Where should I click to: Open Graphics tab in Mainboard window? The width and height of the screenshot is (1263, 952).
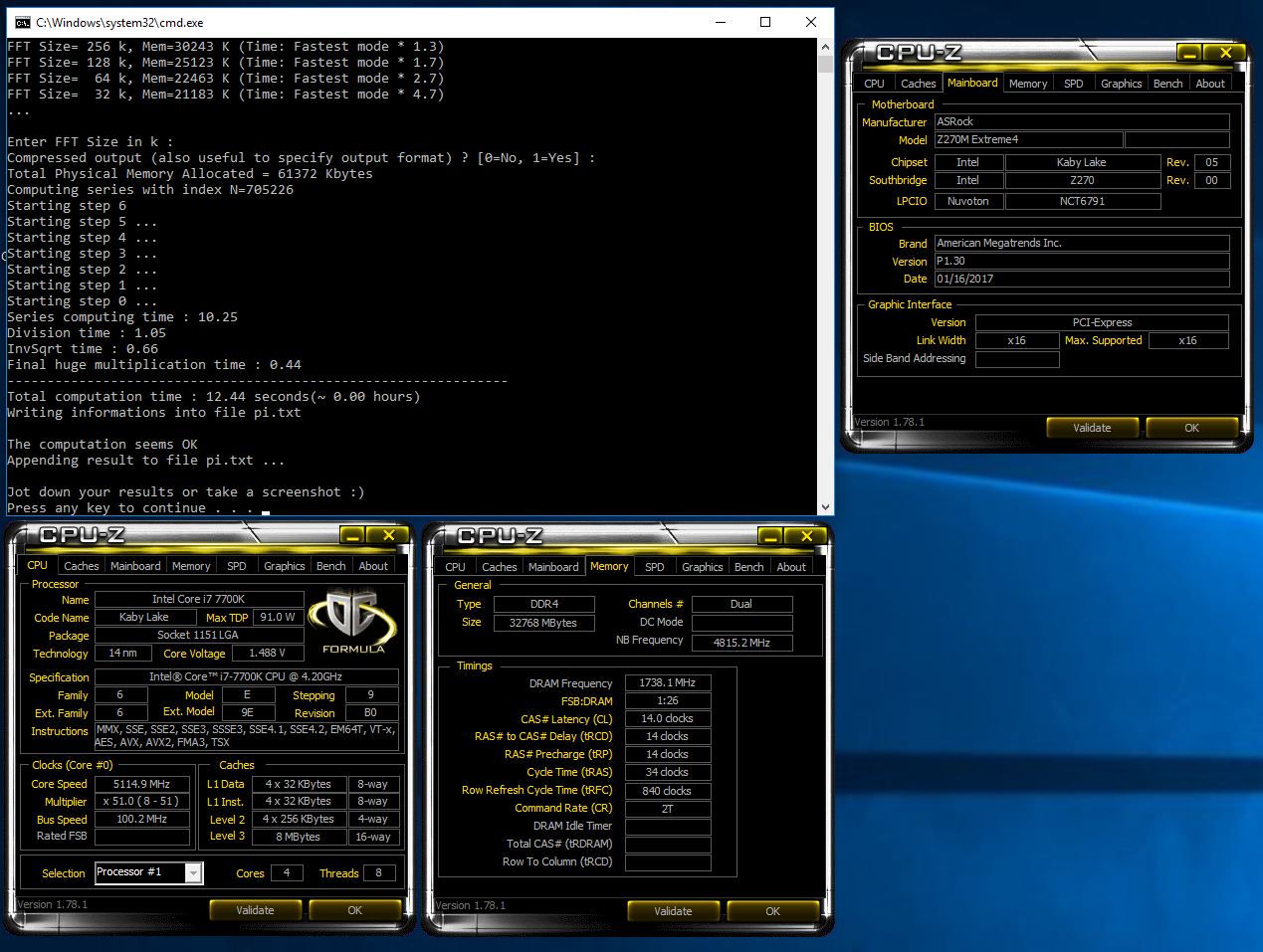[x=1122, y=84]
